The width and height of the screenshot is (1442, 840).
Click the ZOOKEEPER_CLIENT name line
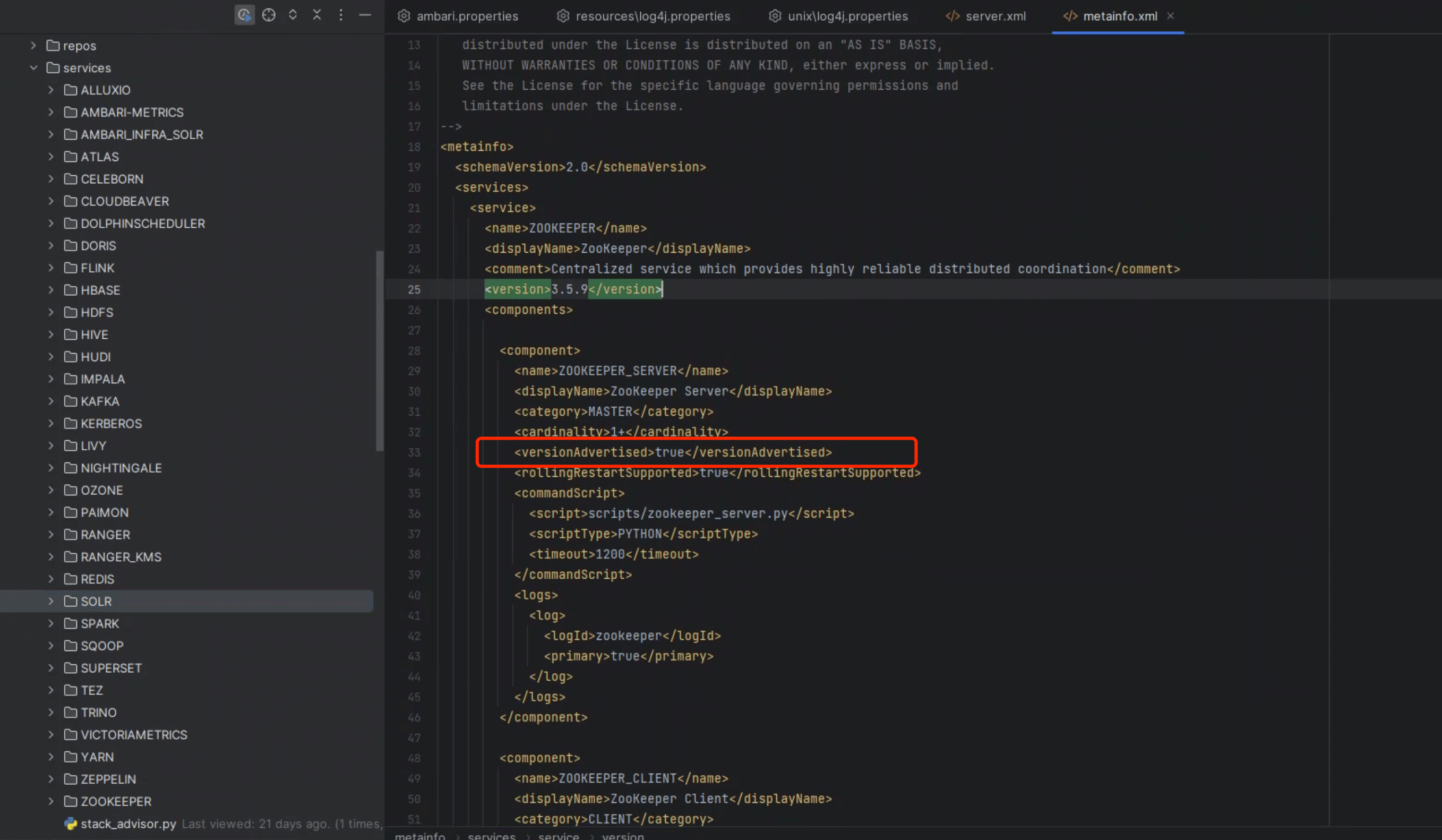click(x=621, y=779)
